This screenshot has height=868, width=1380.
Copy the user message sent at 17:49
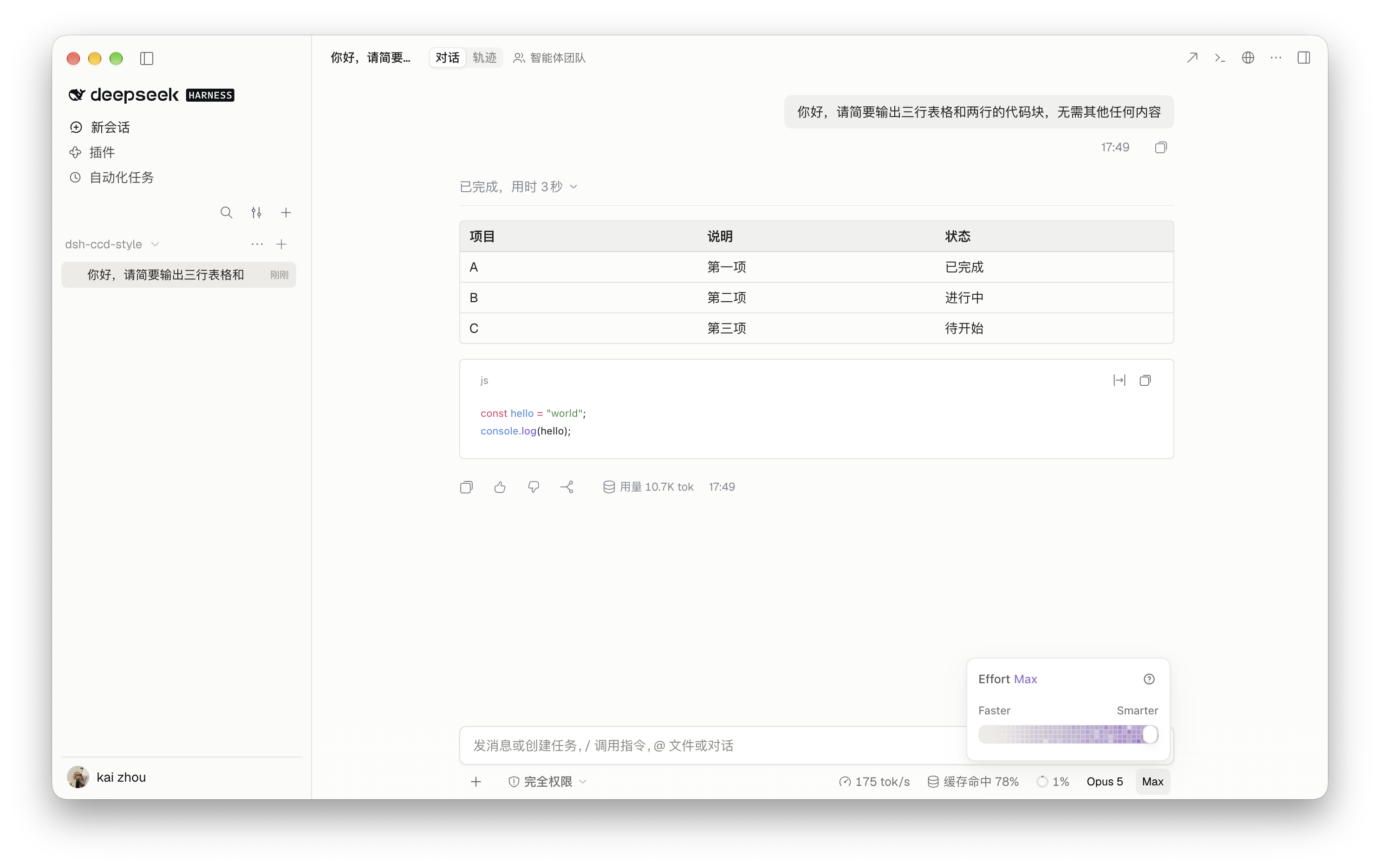[x=1160, y=148]
